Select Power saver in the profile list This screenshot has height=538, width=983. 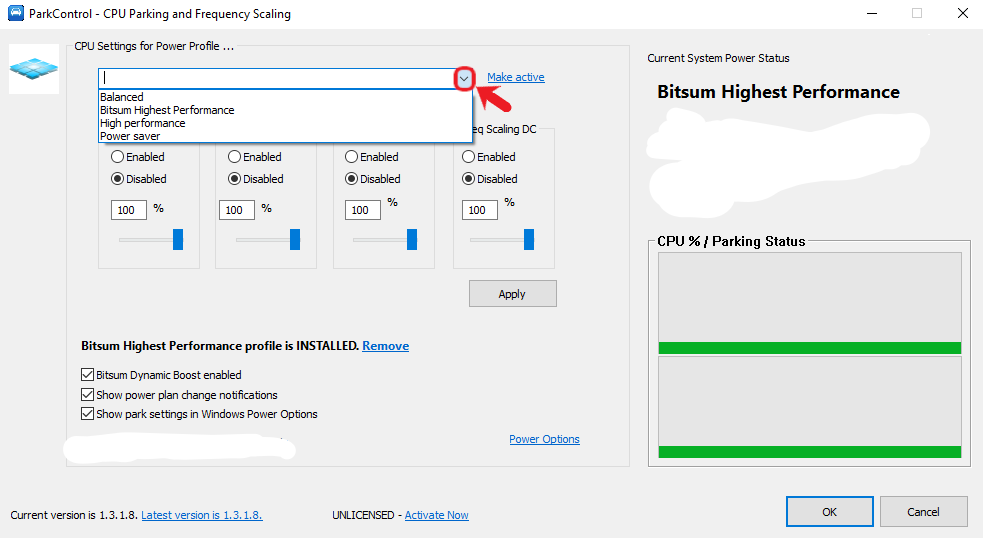[130, 136]
